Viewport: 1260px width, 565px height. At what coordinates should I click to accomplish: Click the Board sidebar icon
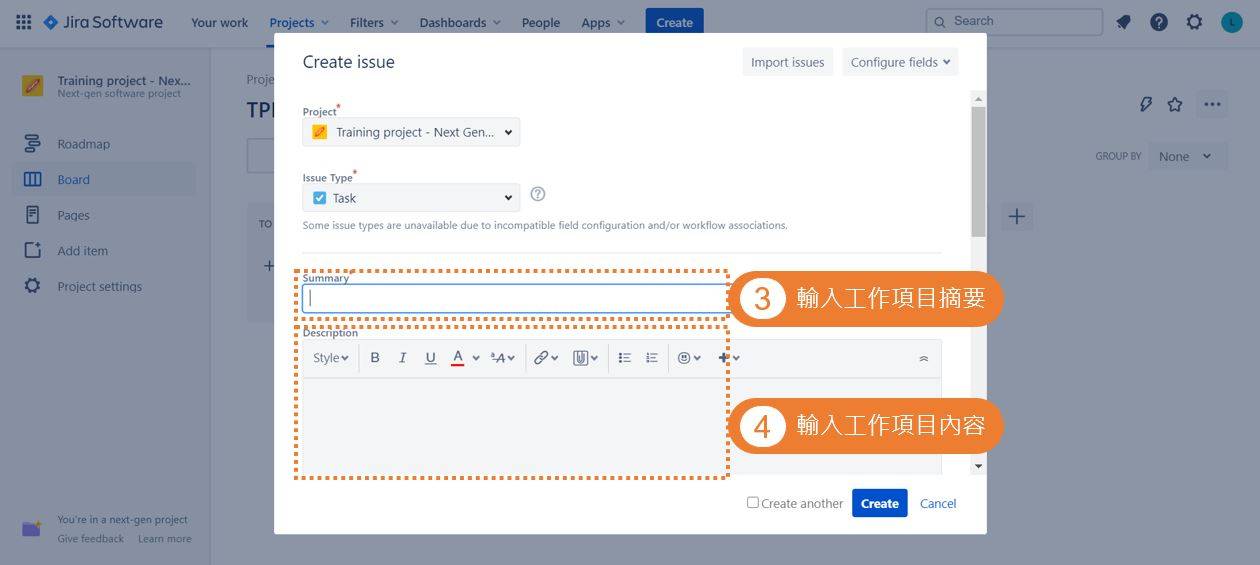point(32,179)
